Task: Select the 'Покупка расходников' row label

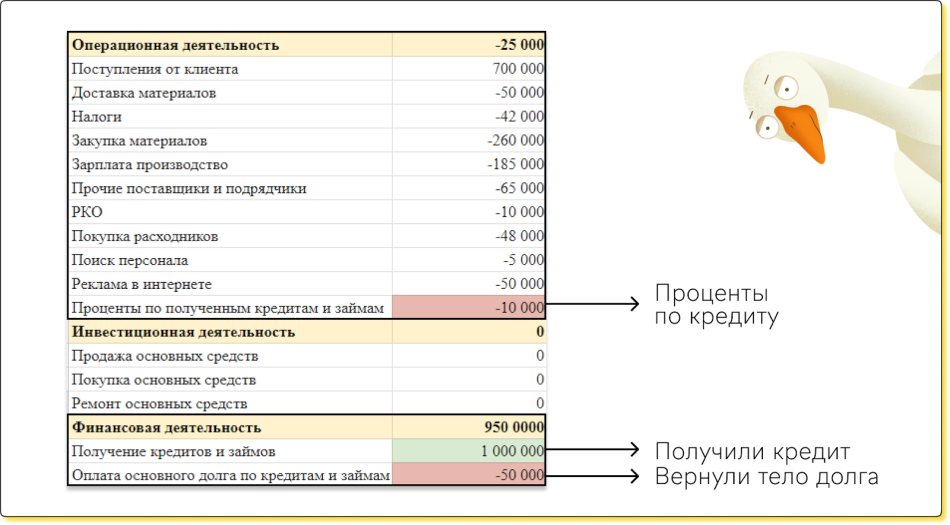Action: point(145,237)
